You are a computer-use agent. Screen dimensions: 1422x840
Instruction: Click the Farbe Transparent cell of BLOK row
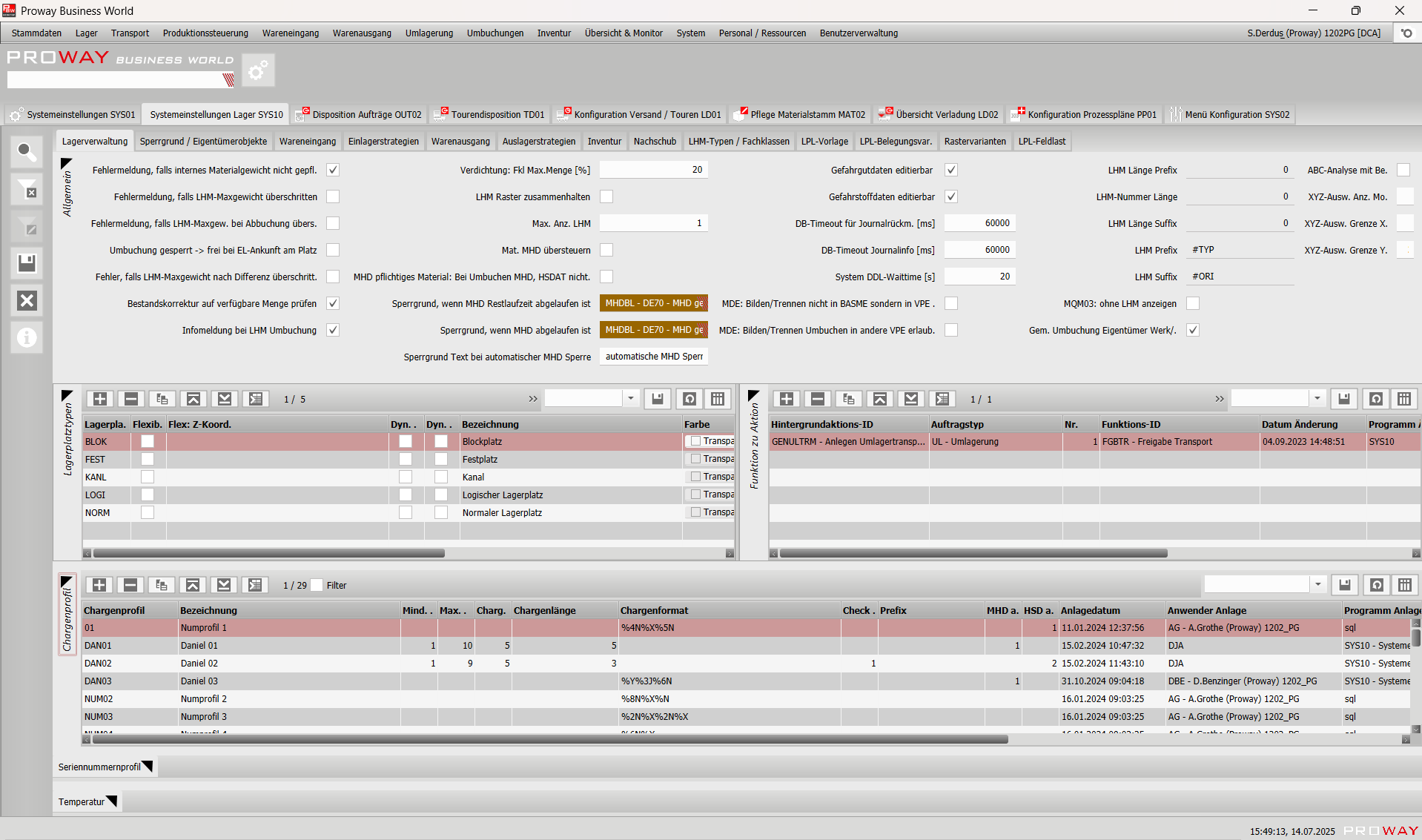[x=710, y=441]
